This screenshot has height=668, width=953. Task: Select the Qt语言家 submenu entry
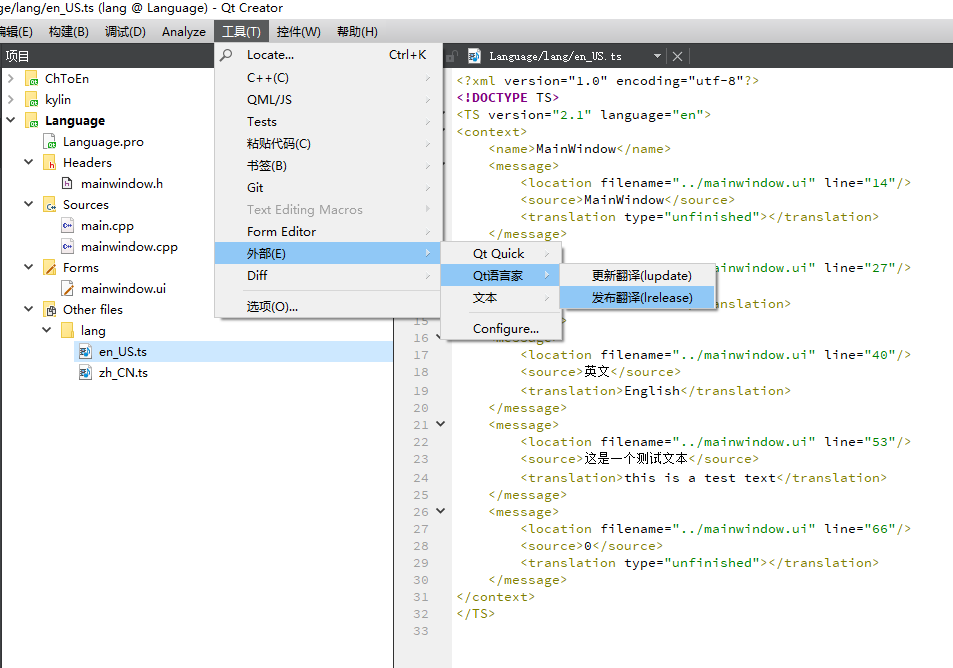click(501, 275)
